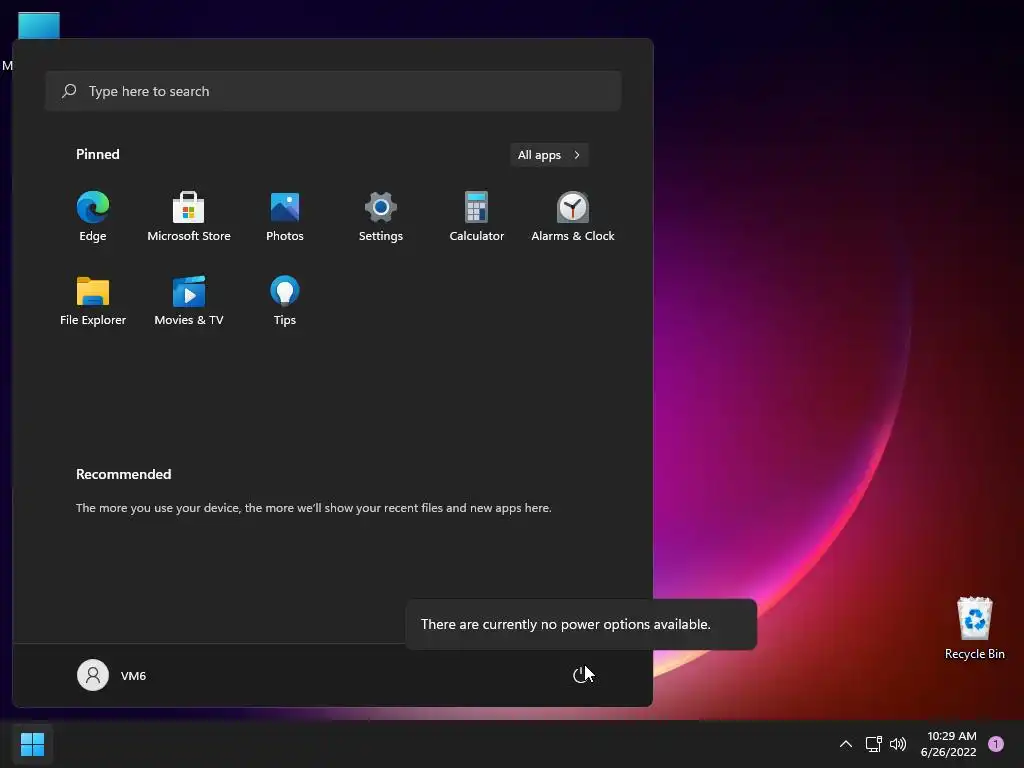The width and height of the screenshot is (1024, 768).
Task: Launch the Calculator app
Action: [477, 217]
